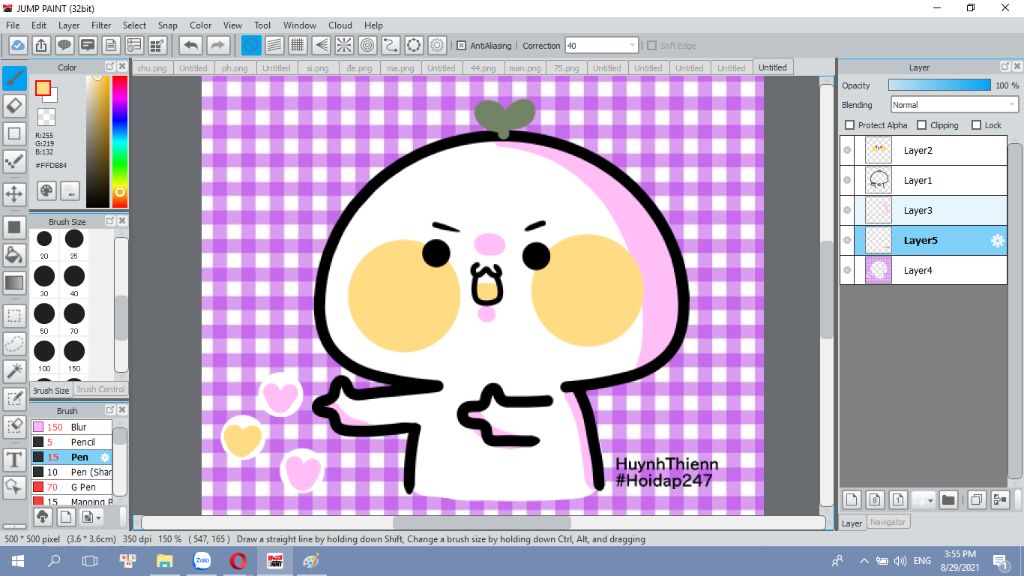Select the Magic Wand tool
Image resolution: width=1024 pixels, height=576 pixels.
coord(14,371)
